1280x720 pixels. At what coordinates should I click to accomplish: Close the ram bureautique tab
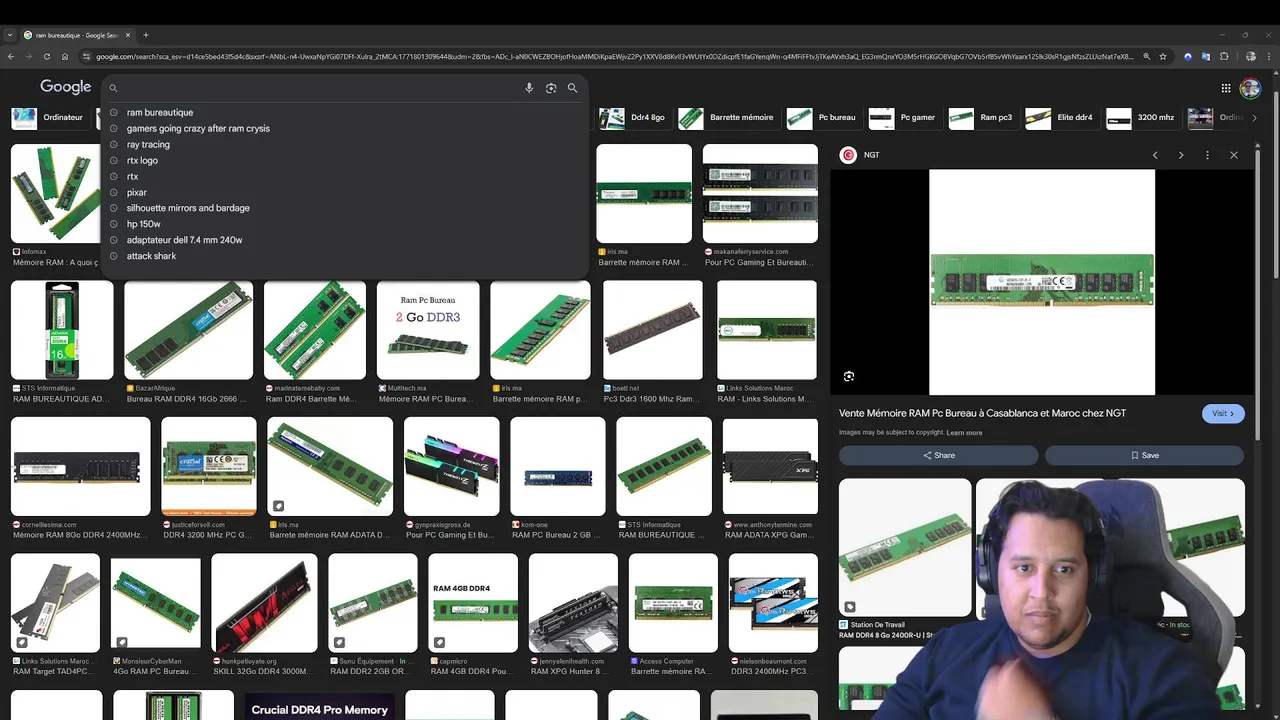(130, 35)
